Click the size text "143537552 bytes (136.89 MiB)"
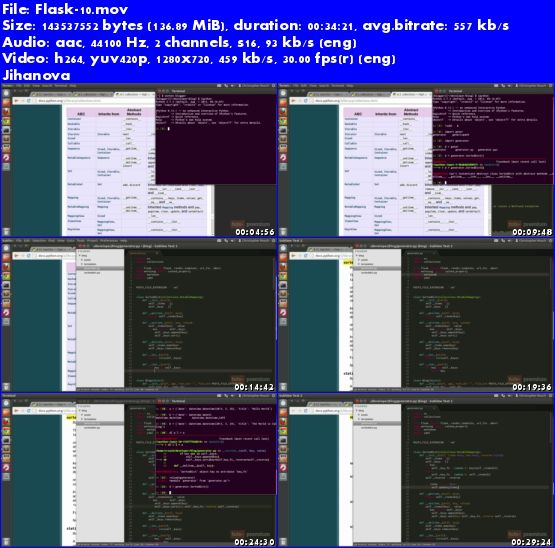The width and height of the screenshot is (555, 548). coord(135,25)
